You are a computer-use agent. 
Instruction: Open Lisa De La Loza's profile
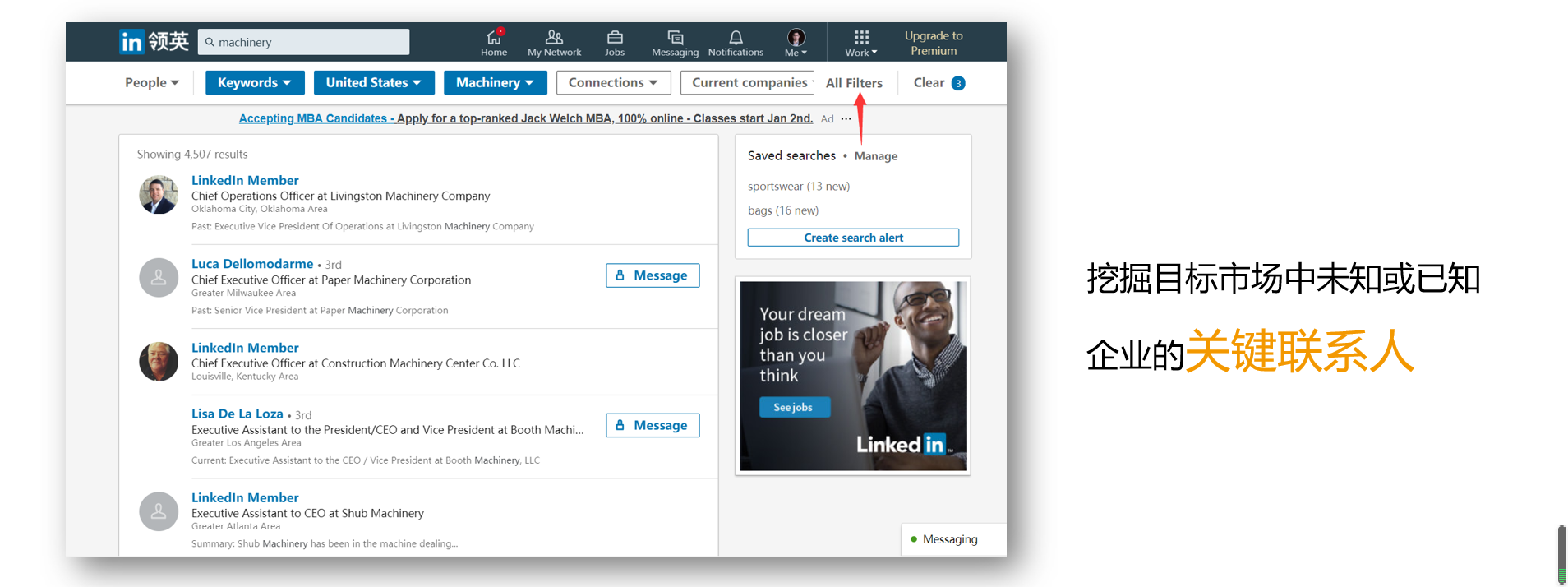(238, 414)
